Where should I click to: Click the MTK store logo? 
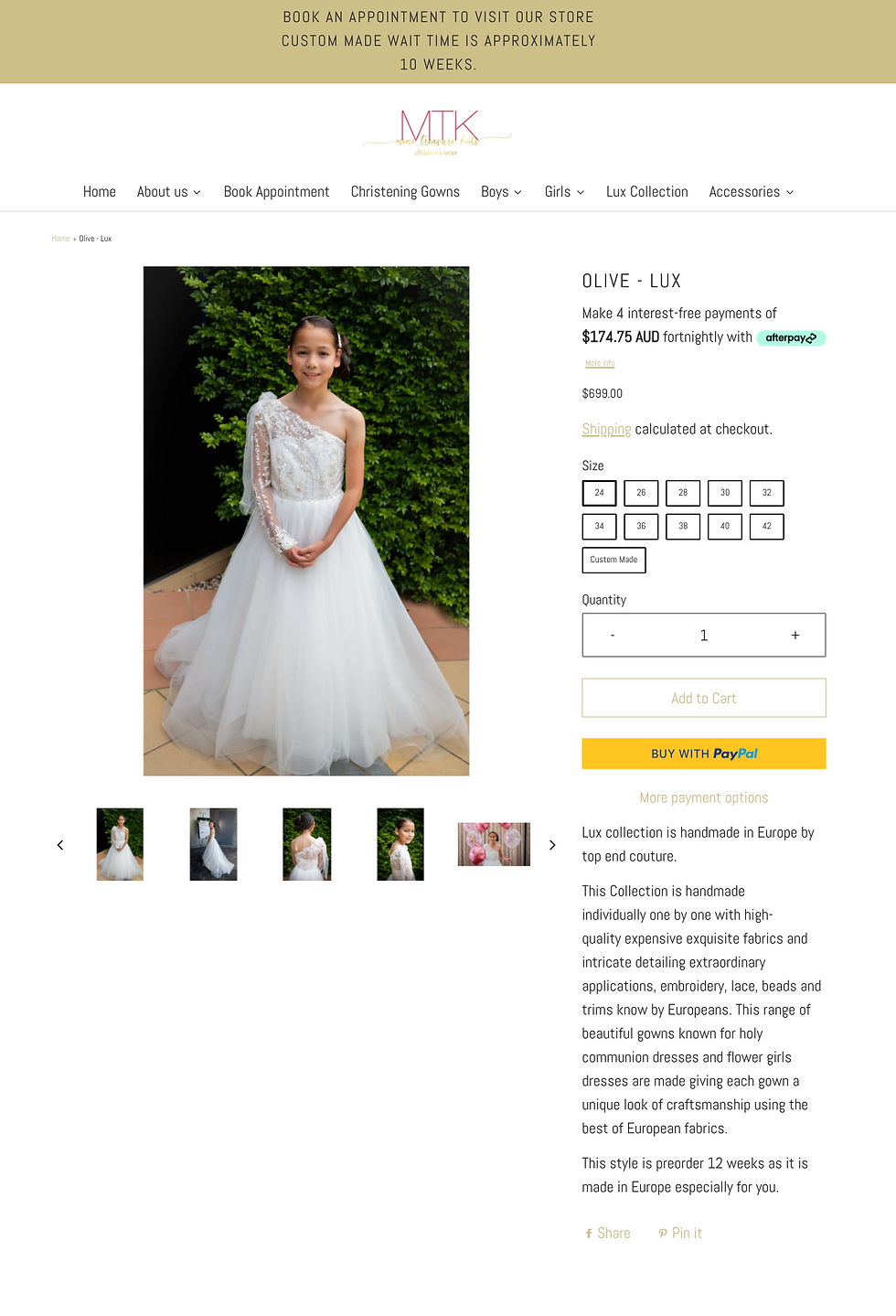coord(438,133)
